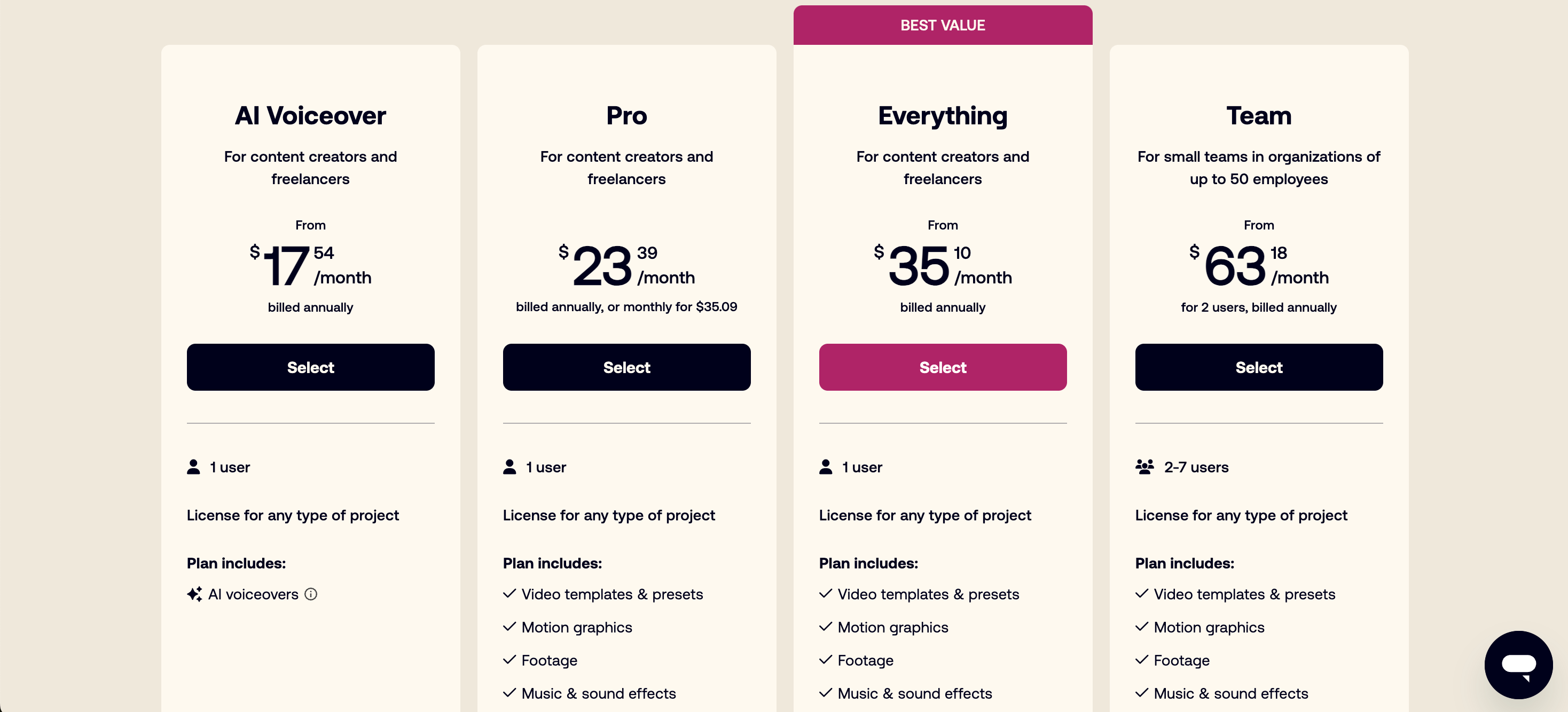Click the checkmark beside Pro's Video templates & presets
Viewport: 1568px width, 712px height.
pyautogui.click(x=510, y=594)
